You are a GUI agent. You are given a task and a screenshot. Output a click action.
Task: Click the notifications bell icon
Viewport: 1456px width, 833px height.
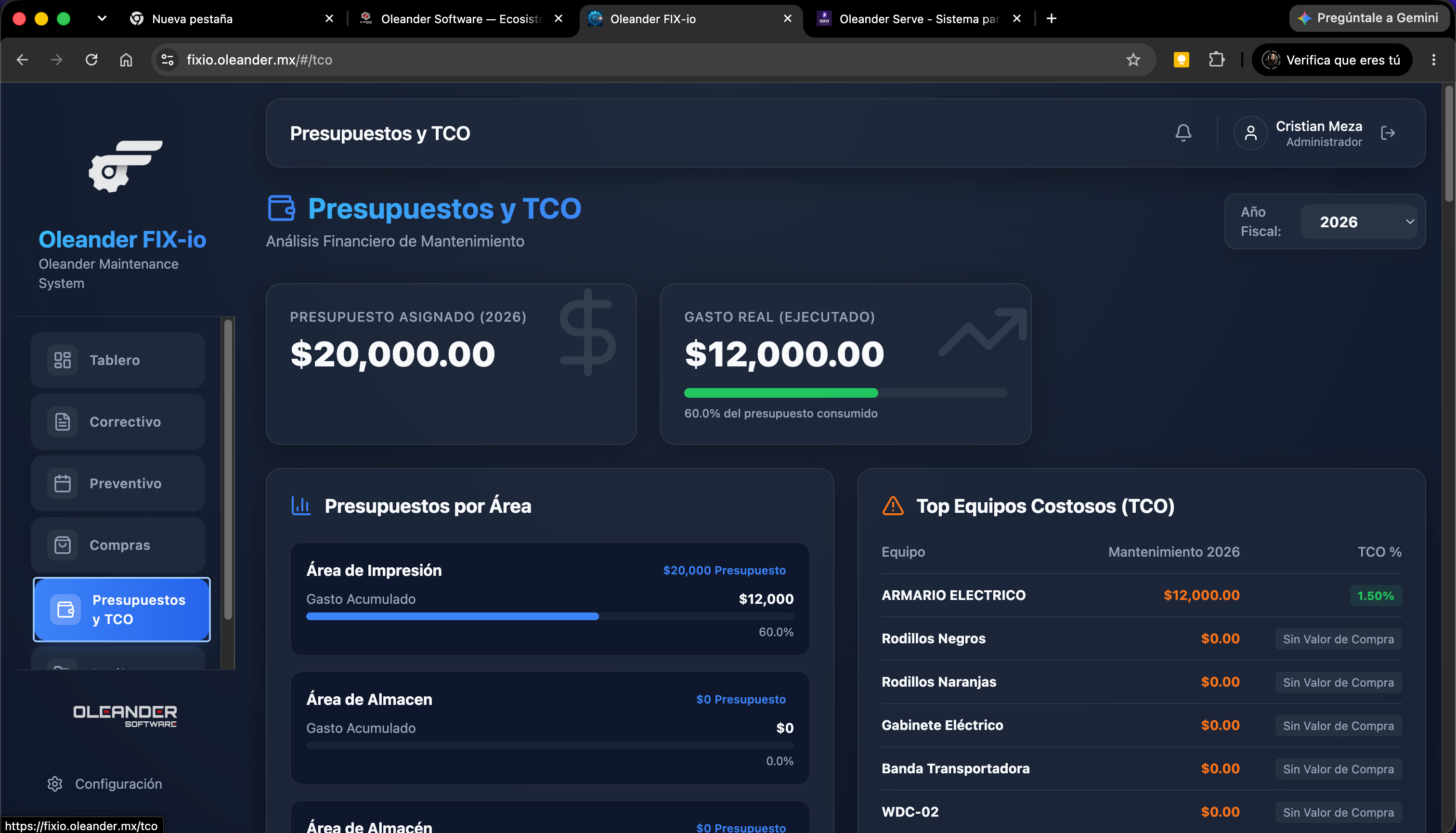(1183, 133)
